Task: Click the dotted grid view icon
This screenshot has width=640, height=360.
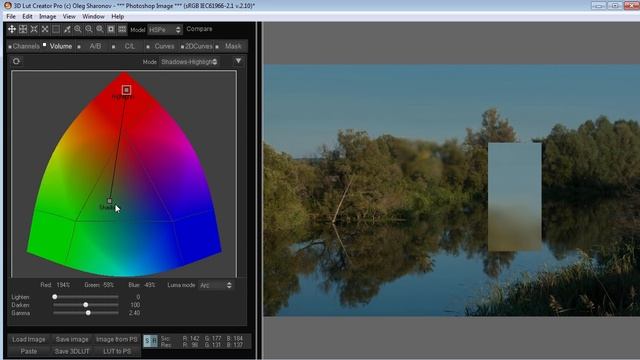Action: tap(122, 29)
